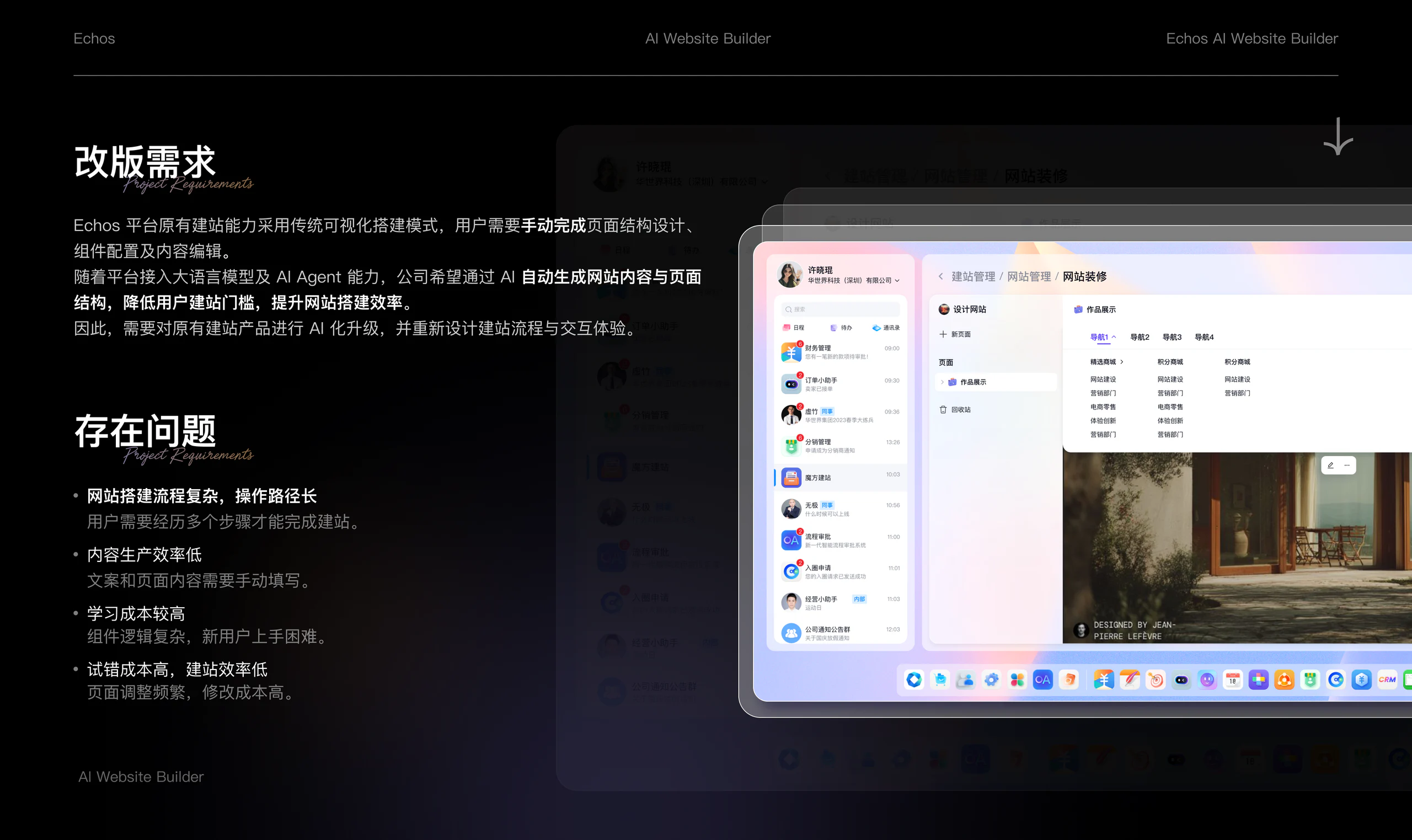Expand the 作品展示 page tree item
The width and height of the screenshot is (1412, 840).
[x=942, y=382]
